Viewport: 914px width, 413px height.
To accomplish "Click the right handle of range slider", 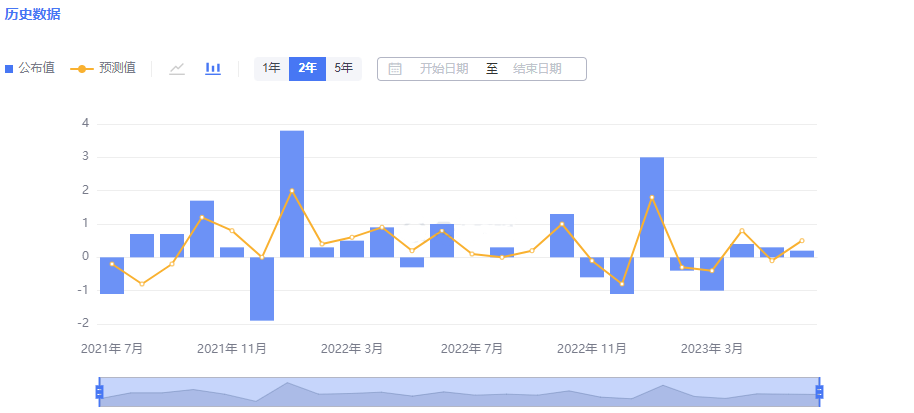I will point(819,391).
